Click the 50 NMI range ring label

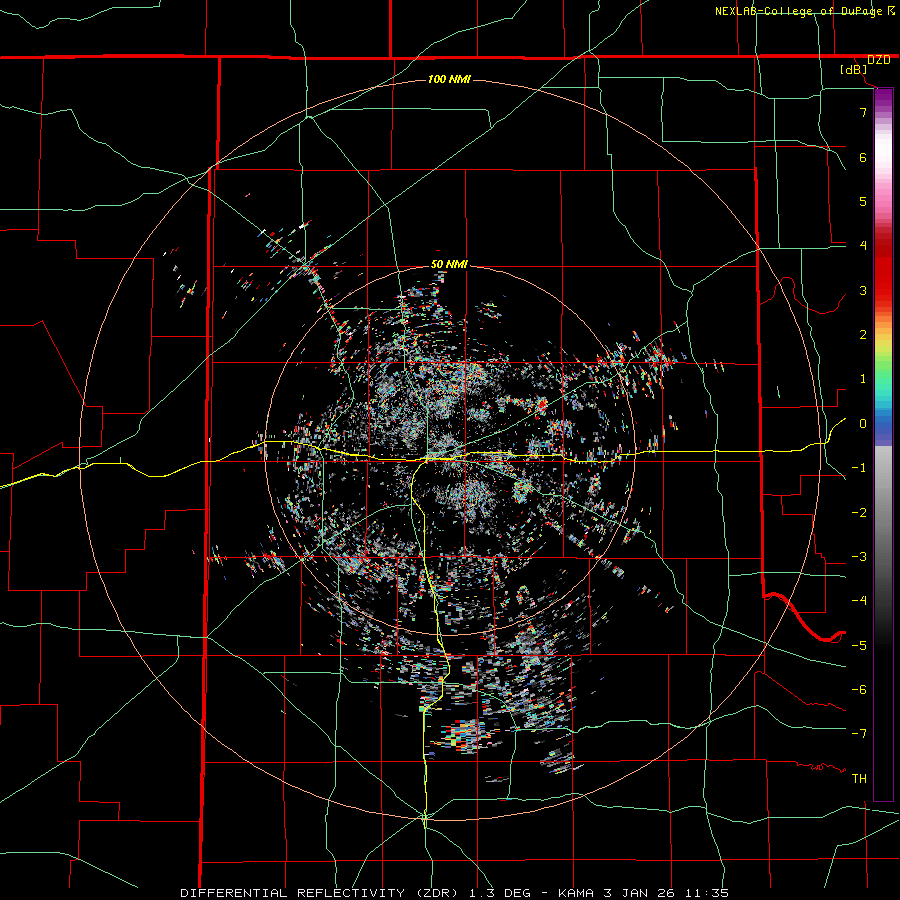[x=449, y=265]
